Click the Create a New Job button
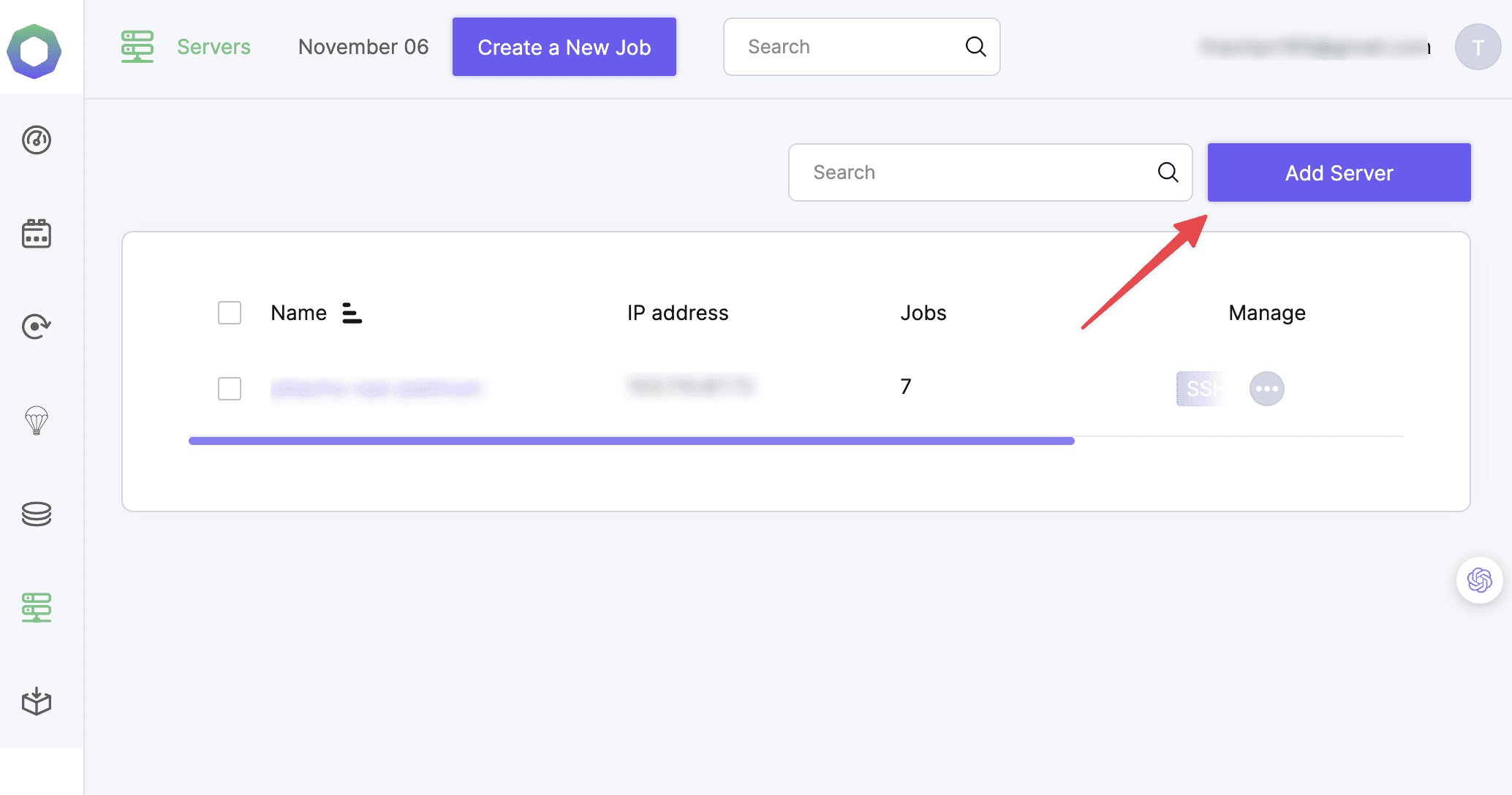 [x=564, y=47]
